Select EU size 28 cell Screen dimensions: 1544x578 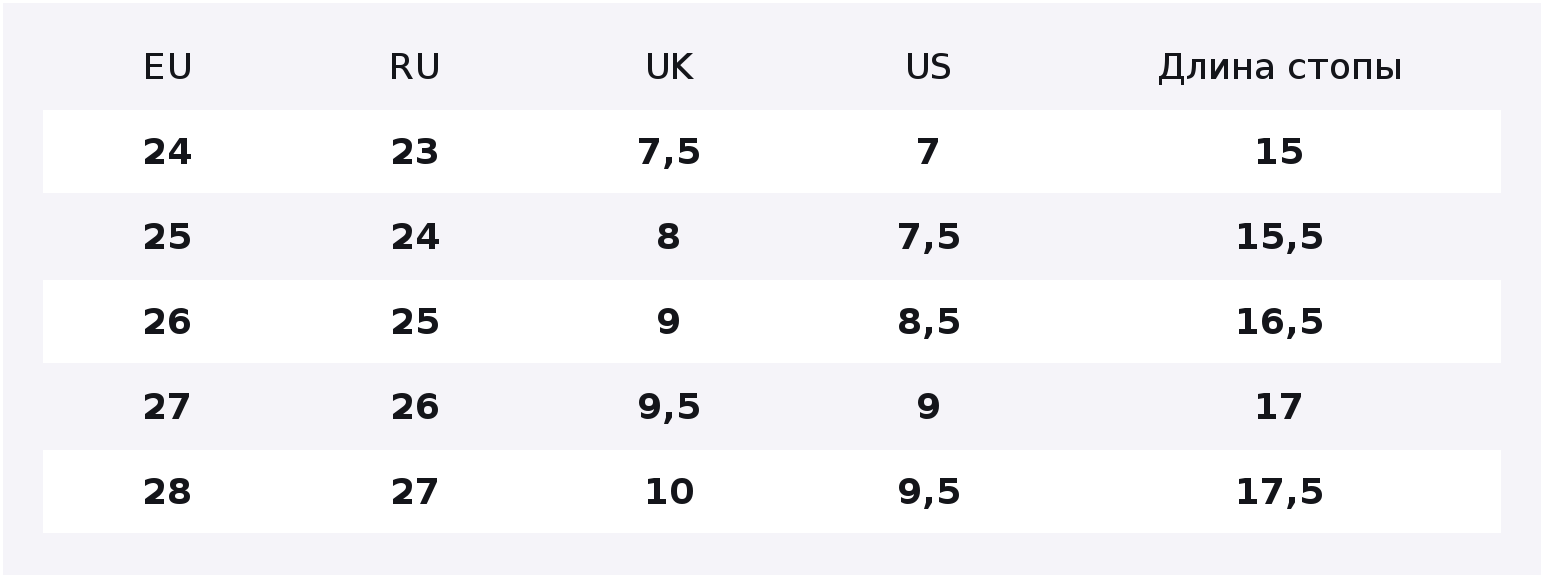pyautogui.click(x=167, y=492)
